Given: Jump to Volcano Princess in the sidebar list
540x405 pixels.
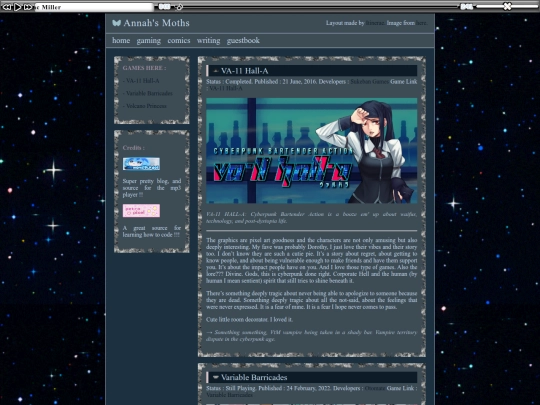Looking at the screenshot, I should tap(145, 106).
